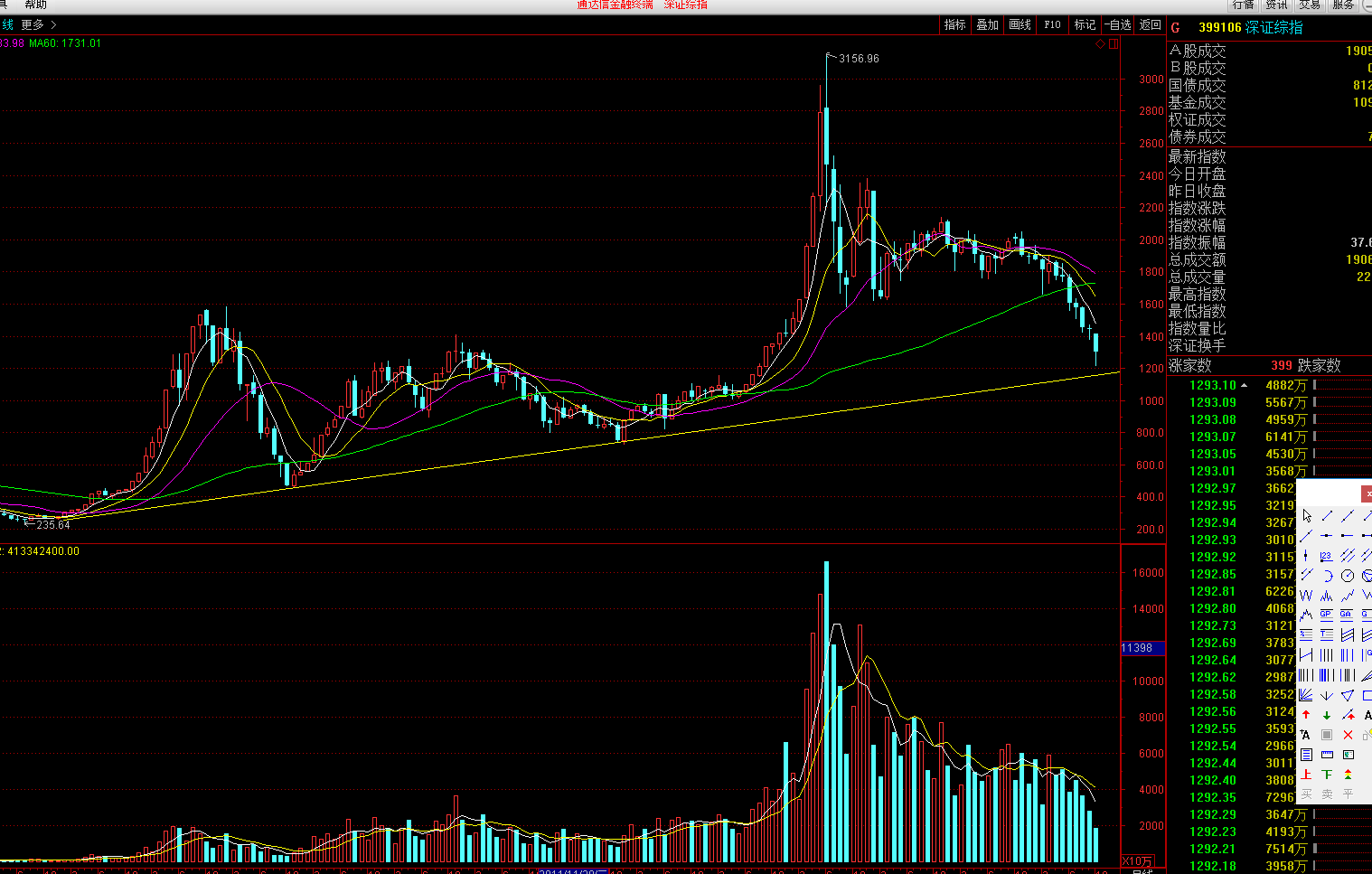Image resolution: width=1372 pixels, height=874 pixels.
Task: Click the red G stock tag
Action: point(1175,28)
